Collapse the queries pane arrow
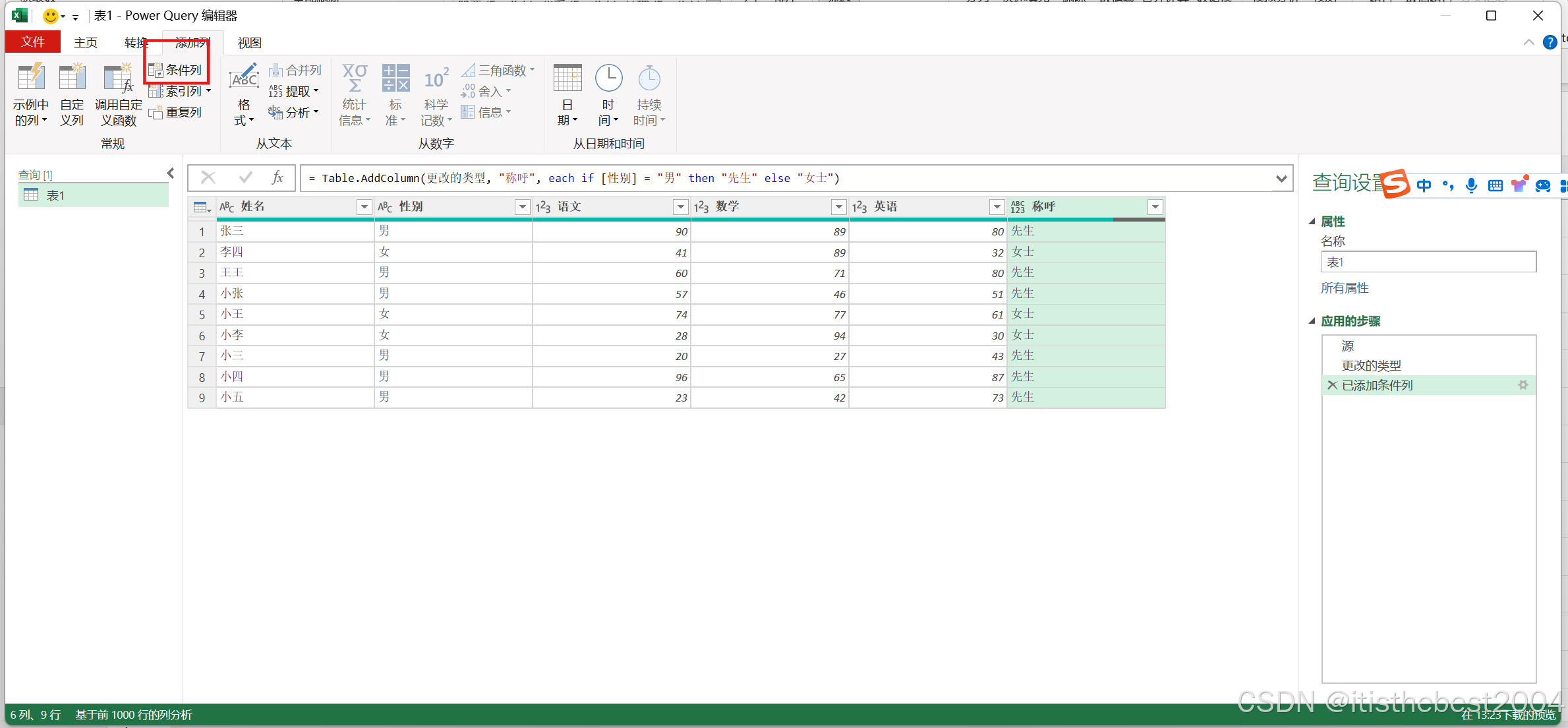 (170, 173)
